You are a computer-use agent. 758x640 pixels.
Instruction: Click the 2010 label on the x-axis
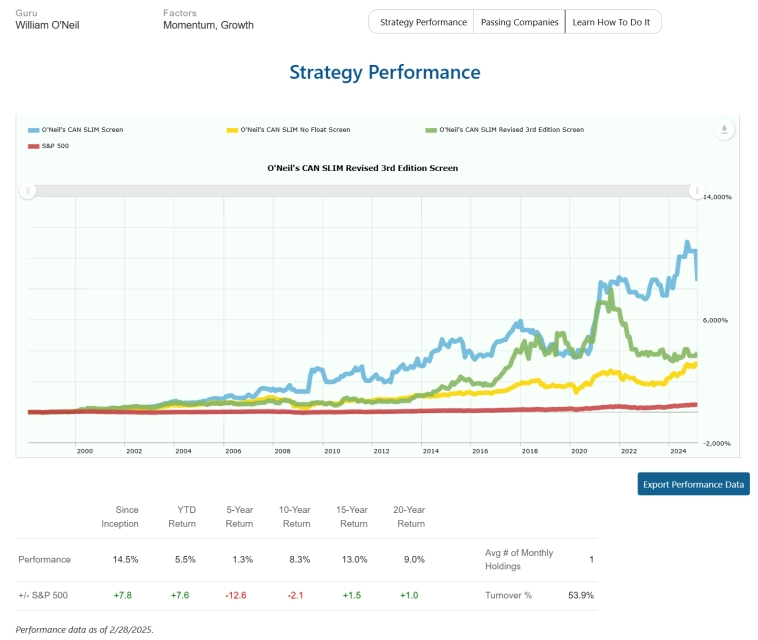[331, 452]
